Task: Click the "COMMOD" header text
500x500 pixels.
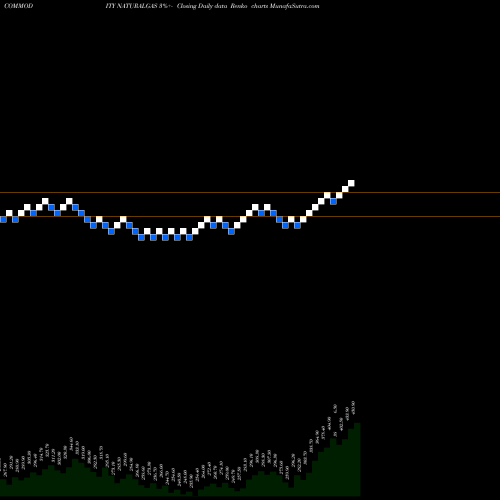Action: tap(18, 6)
